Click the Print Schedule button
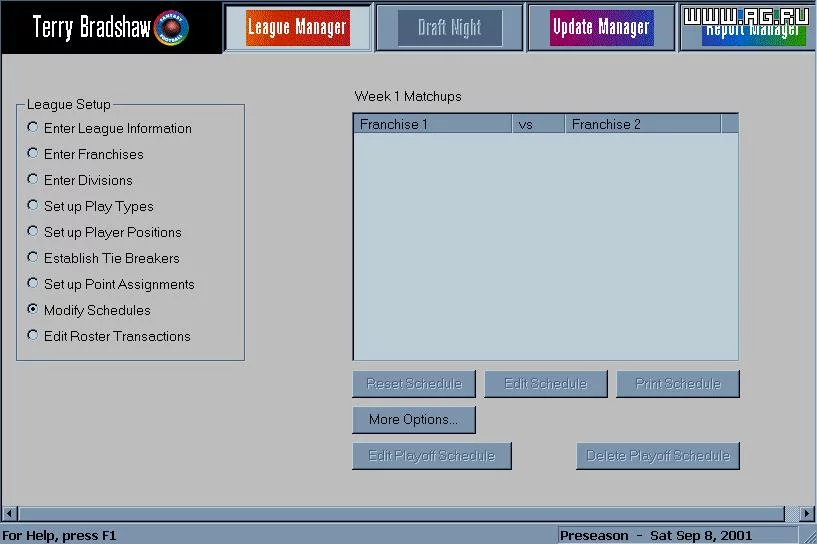 click(678, 384)
